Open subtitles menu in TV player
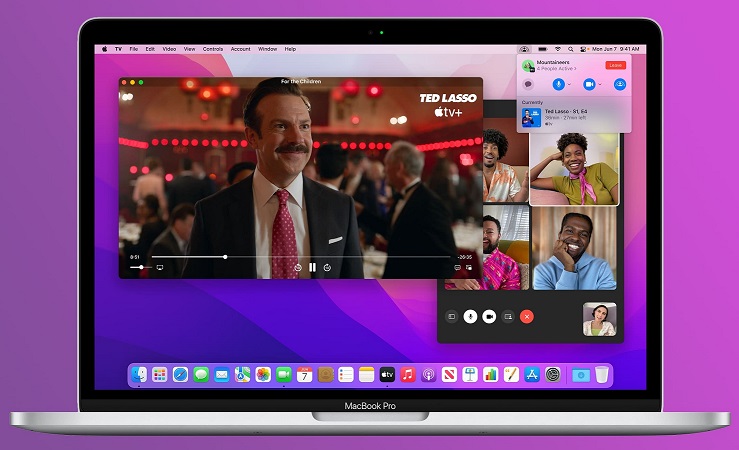Viewport: 739px width, 450px height. (x=457, y=268)
